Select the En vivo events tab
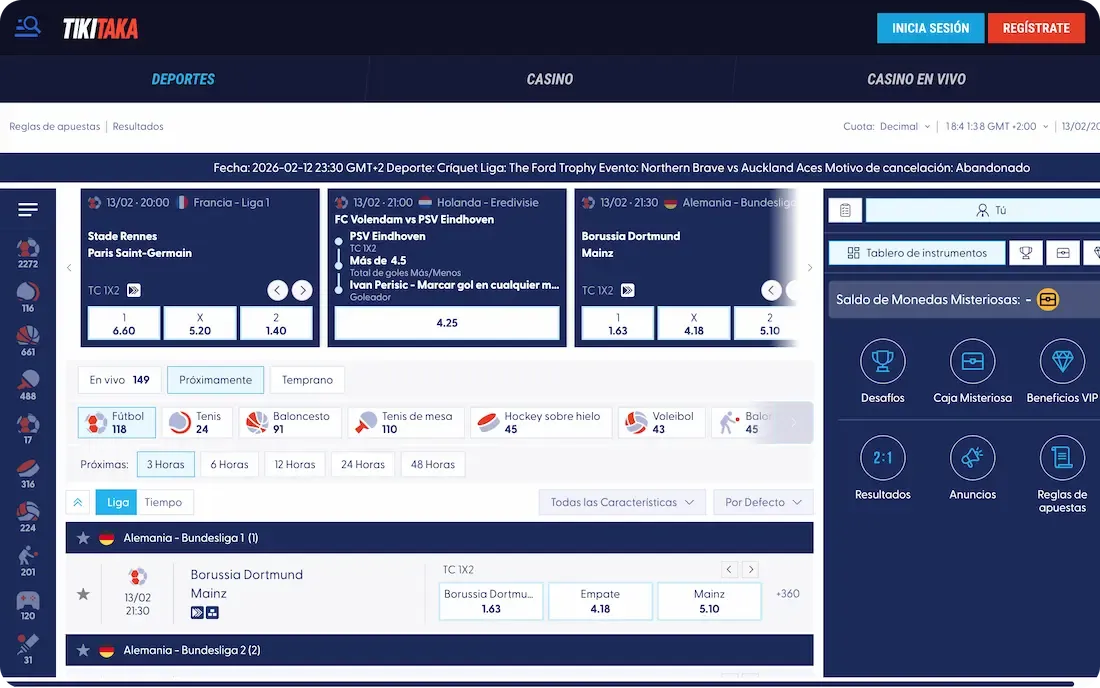 (119, 380)
